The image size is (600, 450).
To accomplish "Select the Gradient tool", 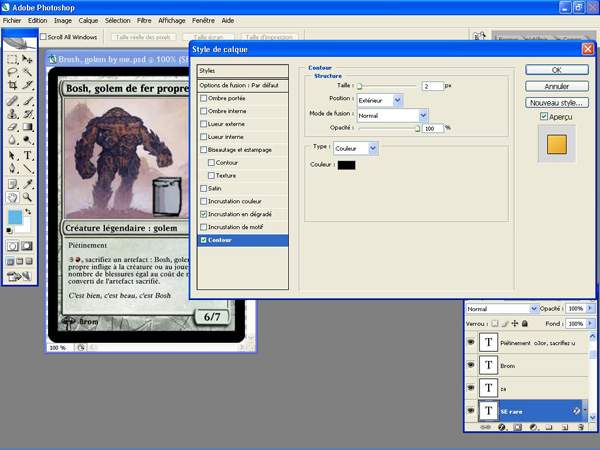I will pos(27,127).
